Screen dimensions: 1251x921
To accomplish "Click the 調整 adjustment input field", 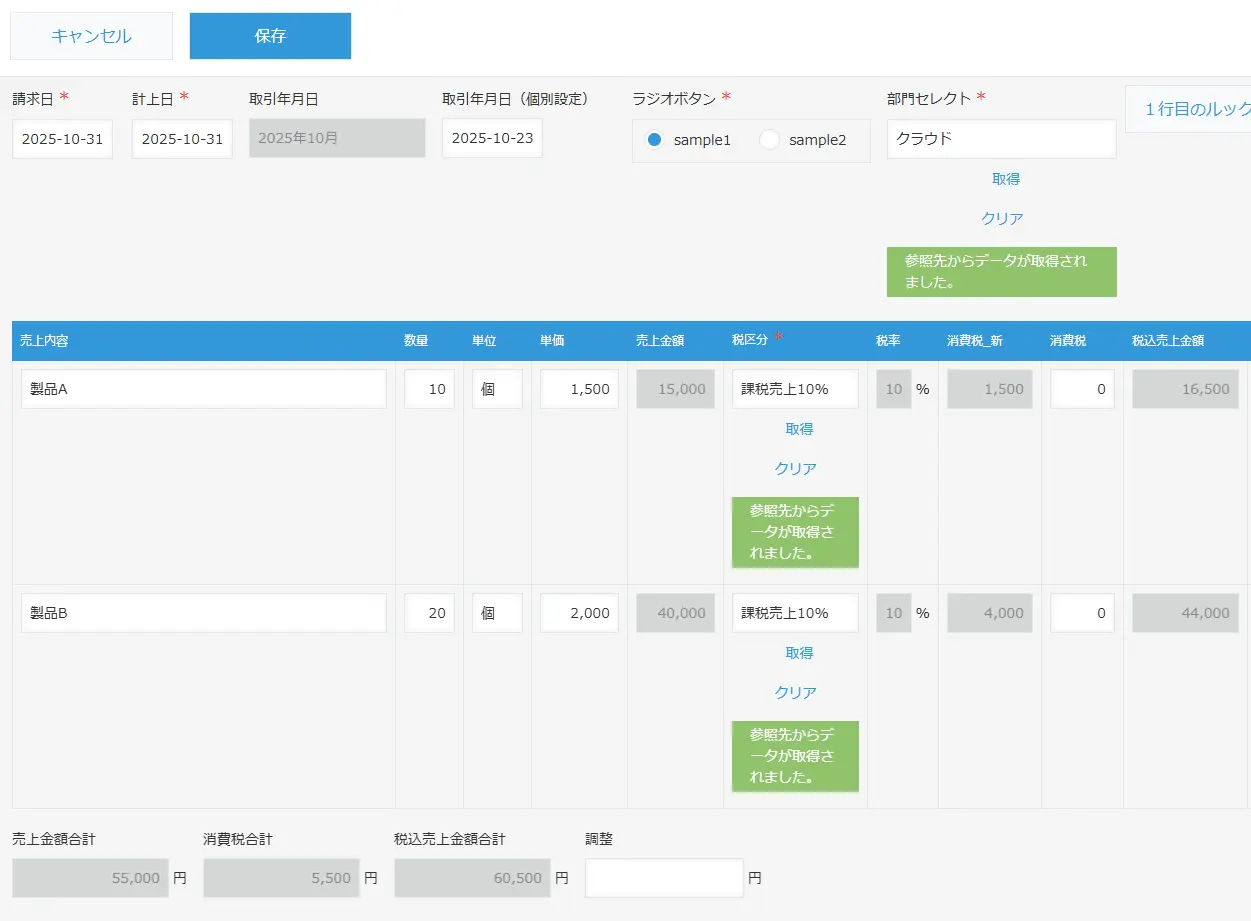I will pos(664,878).
